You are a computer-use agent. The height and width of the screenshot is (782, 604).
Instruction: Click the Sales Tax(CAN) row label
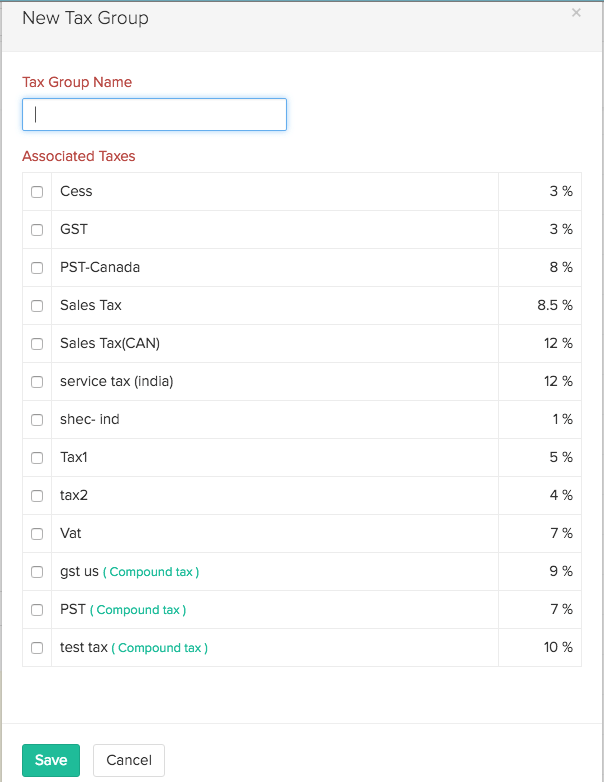click(110, 343)
